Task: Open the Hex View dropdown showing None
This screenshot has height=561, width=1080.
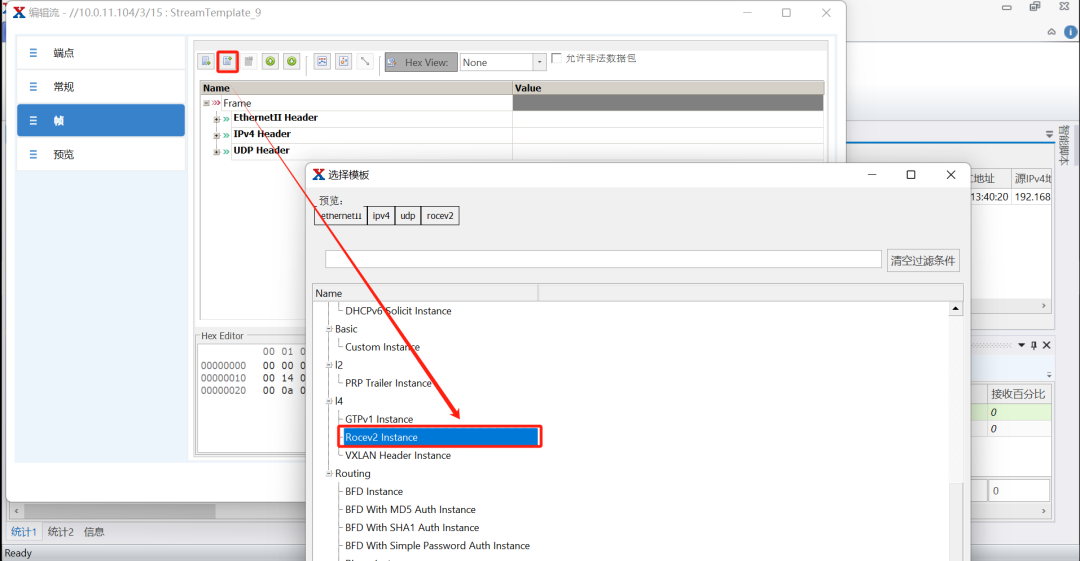Action: pos(540,62)
